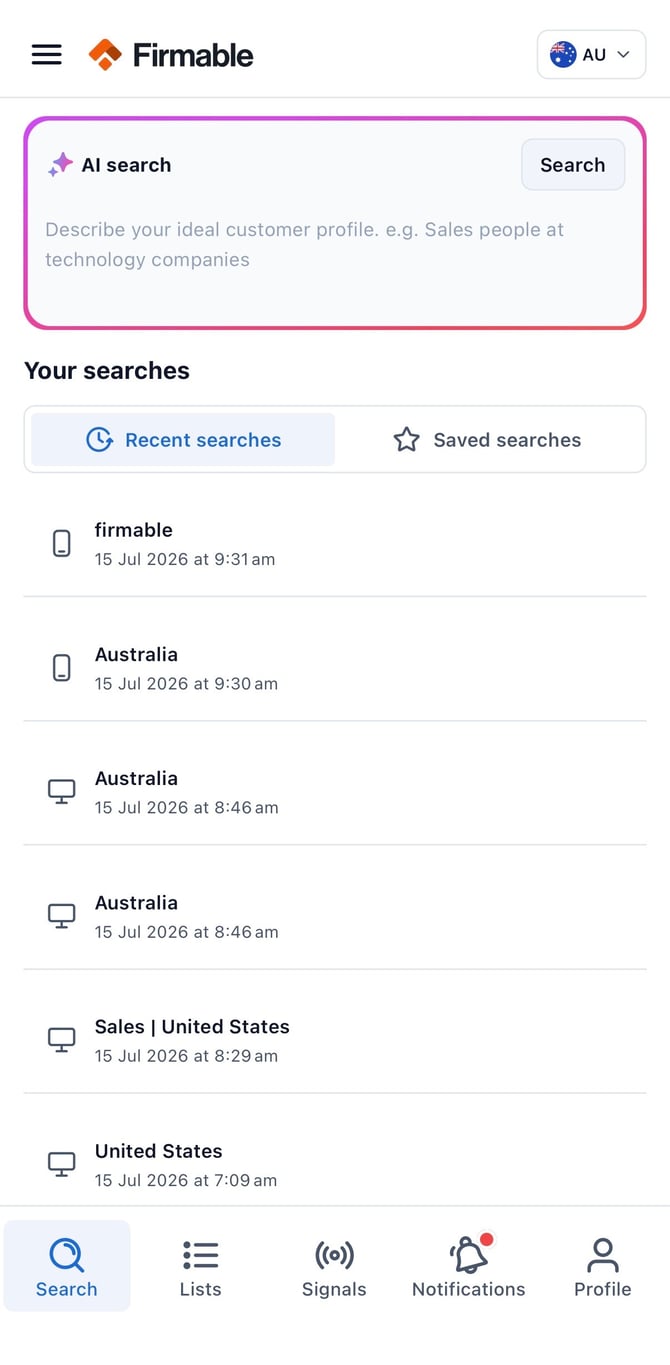Open the 'firmable' recent search
Viewport: 670px width, 1365px height.
pyautogui.click(x=335, y=544)
